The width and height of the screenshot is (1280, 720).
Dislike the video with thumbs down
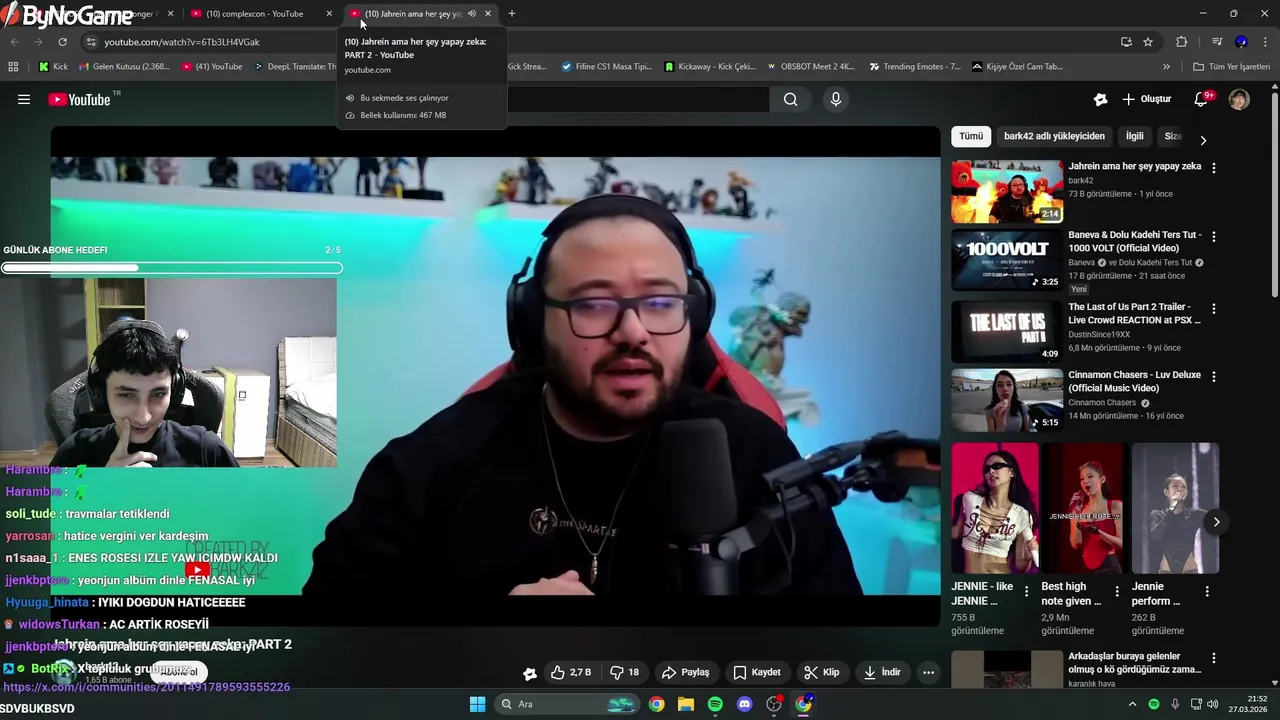(625, 672)
